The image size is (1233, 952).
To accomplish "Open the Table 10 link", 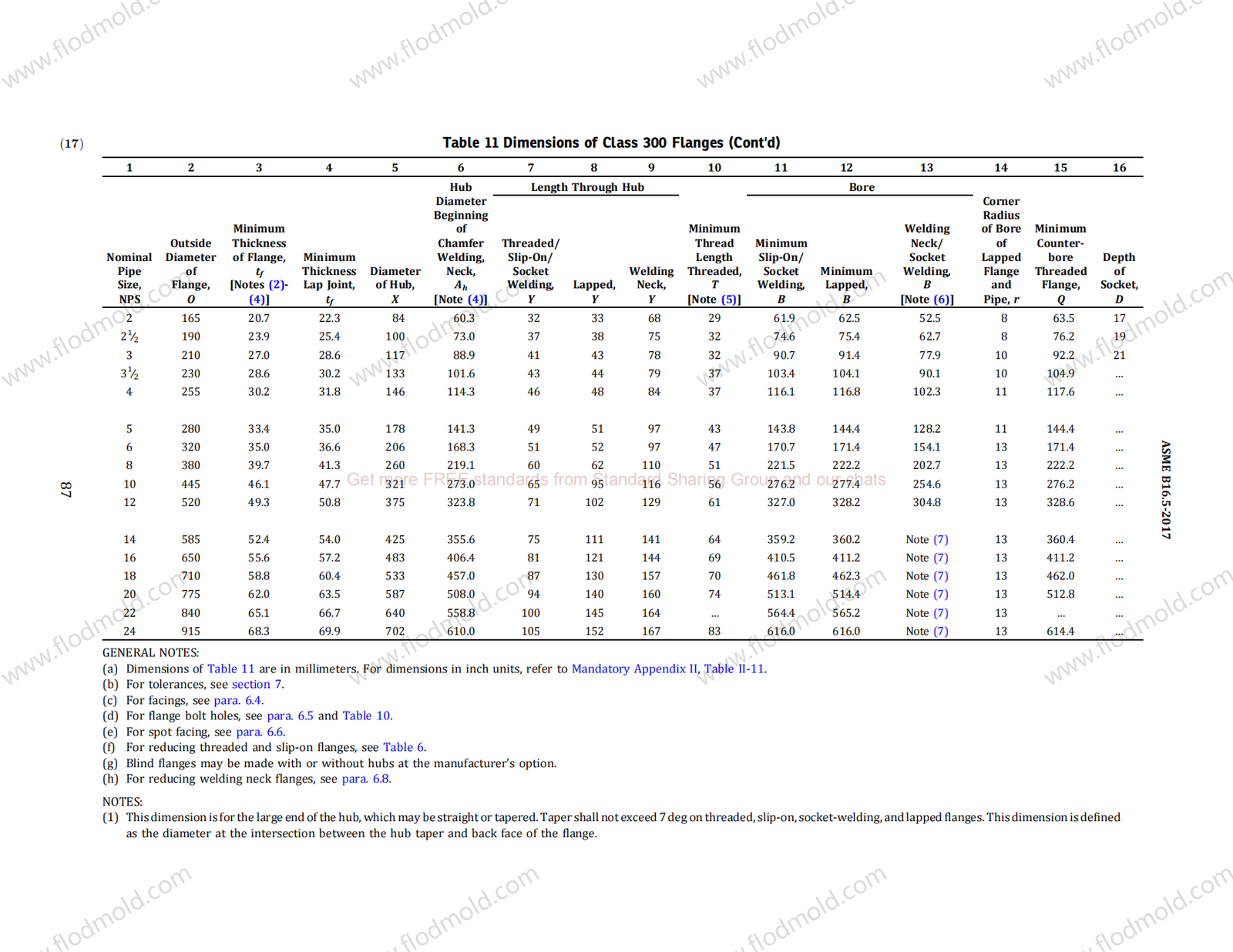I will click(x=366, y=716).
